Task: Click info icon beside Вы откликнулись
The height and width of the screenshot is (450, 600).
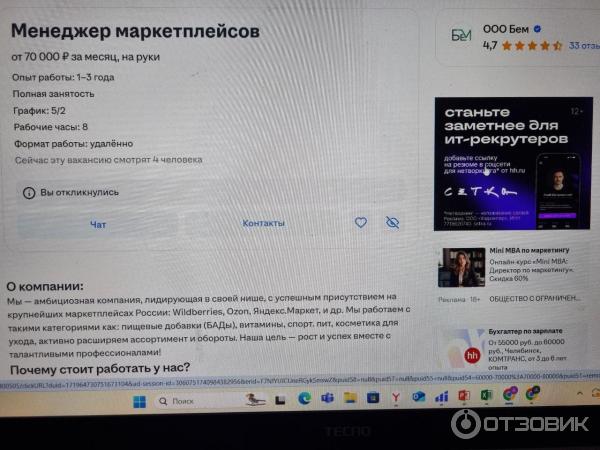Action: tap(29, 193)
